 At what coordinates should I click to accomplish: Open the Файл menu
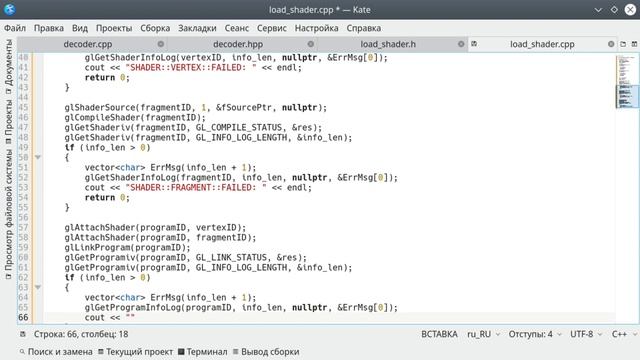pos(15,28)
